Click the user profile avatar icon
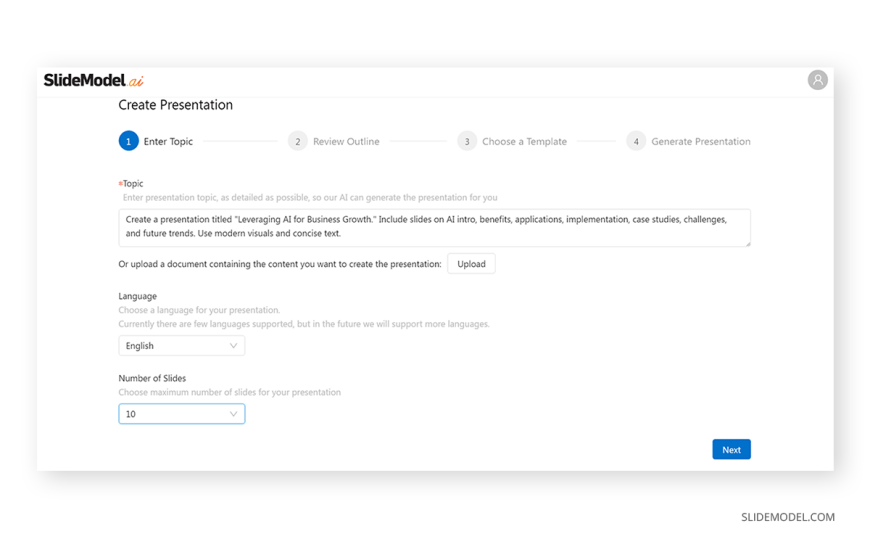 point(817,80)
